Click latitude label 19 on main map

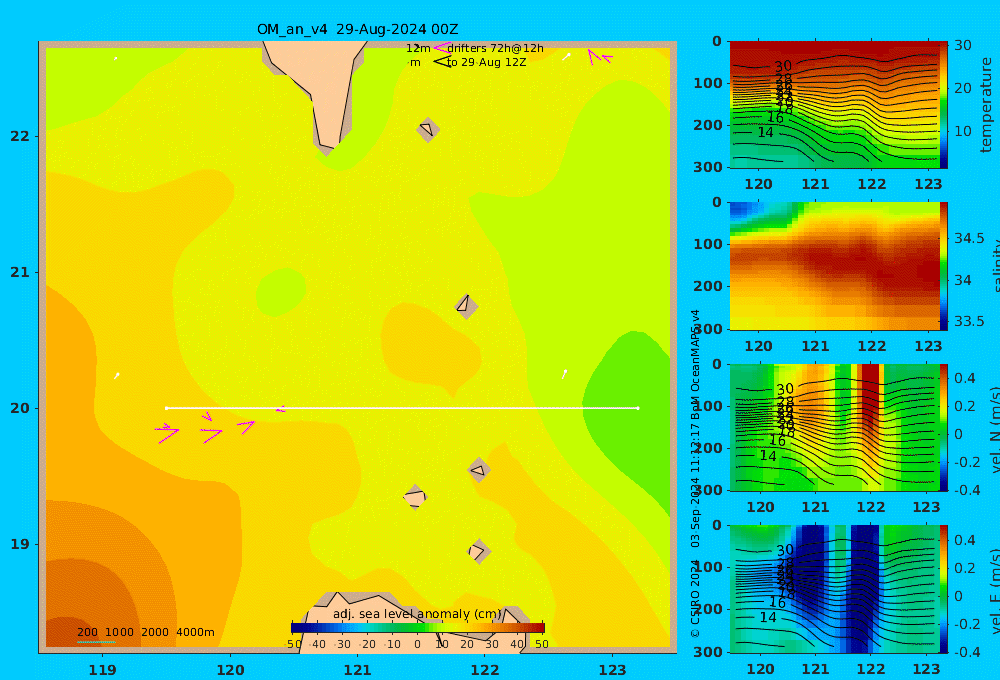click(x=20, y=544)
